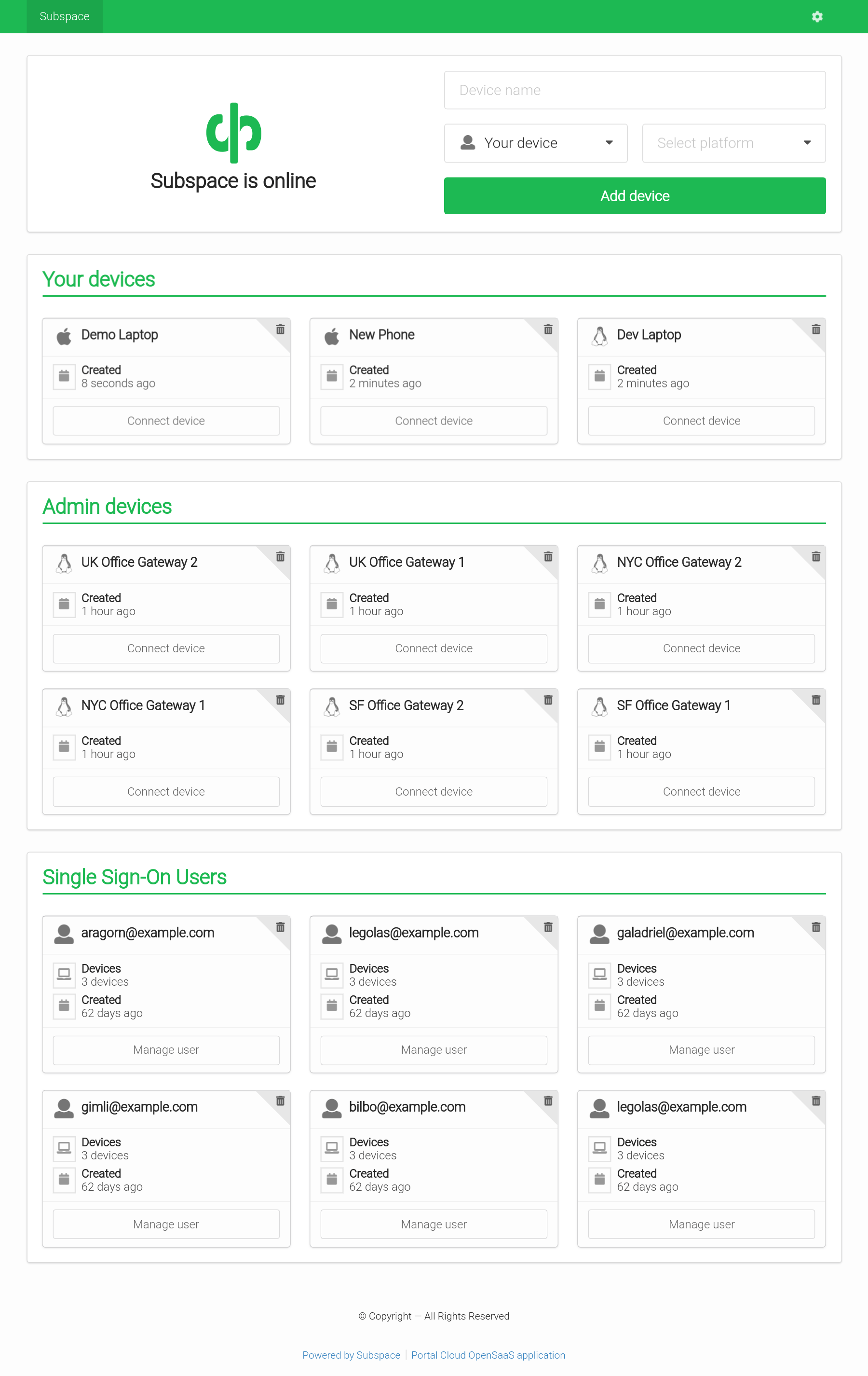The height and width of the screenshot is (1376, 868).
Task: Connect the SF Office Gateway 2 device
Action: 434,791
